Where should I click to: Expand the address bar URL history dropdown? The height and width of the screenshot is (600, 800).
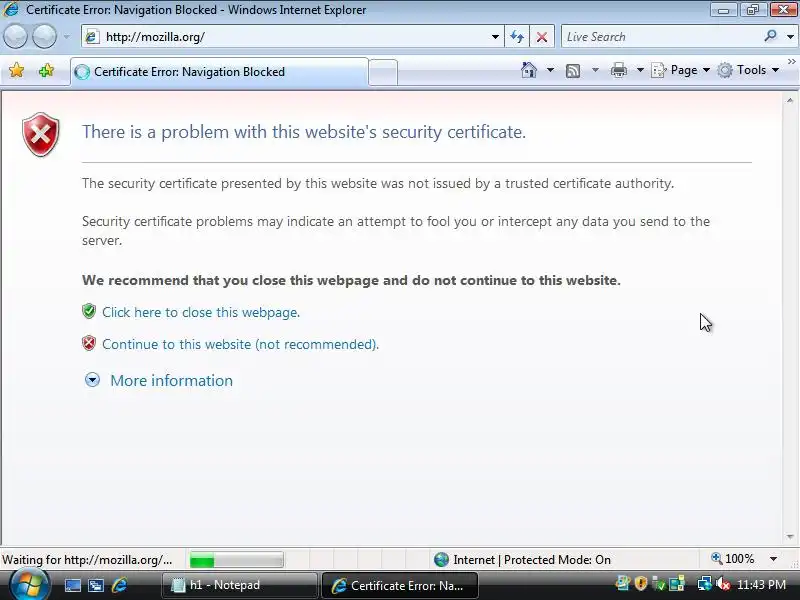click(x=495, y=37)
